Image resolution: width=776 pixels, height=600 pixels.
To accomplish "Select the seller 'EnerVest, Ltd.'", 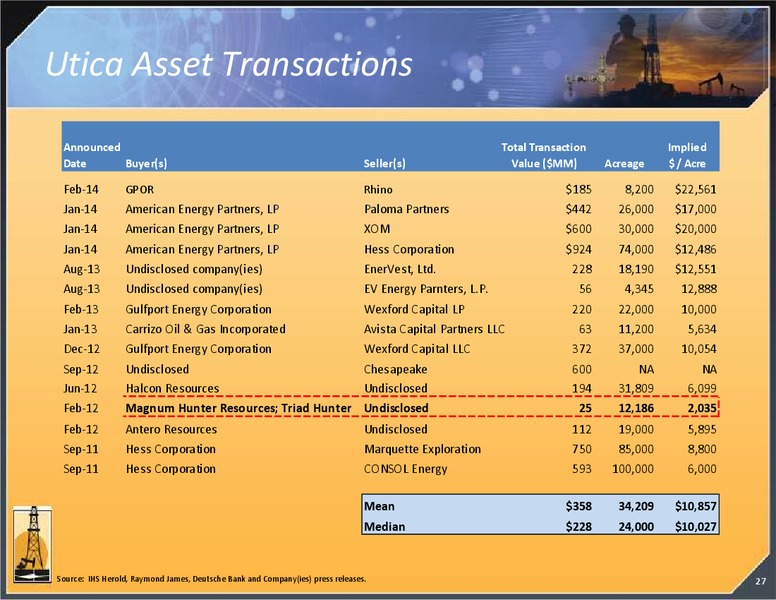I will click(x=400, y=269).
